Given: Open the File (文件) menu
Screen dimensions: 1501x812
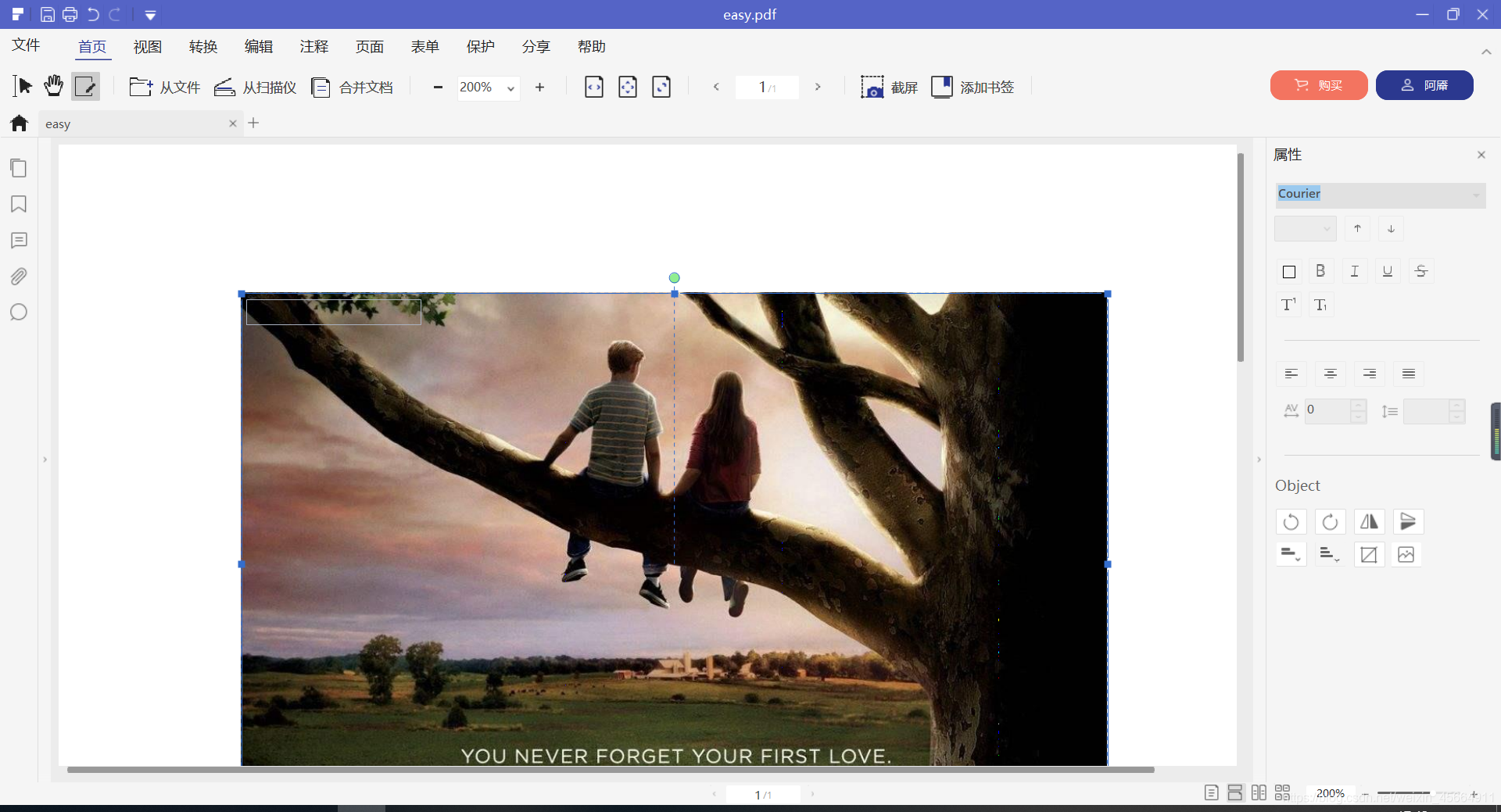Looking at the screenshot, I should [x=26, y=45].
